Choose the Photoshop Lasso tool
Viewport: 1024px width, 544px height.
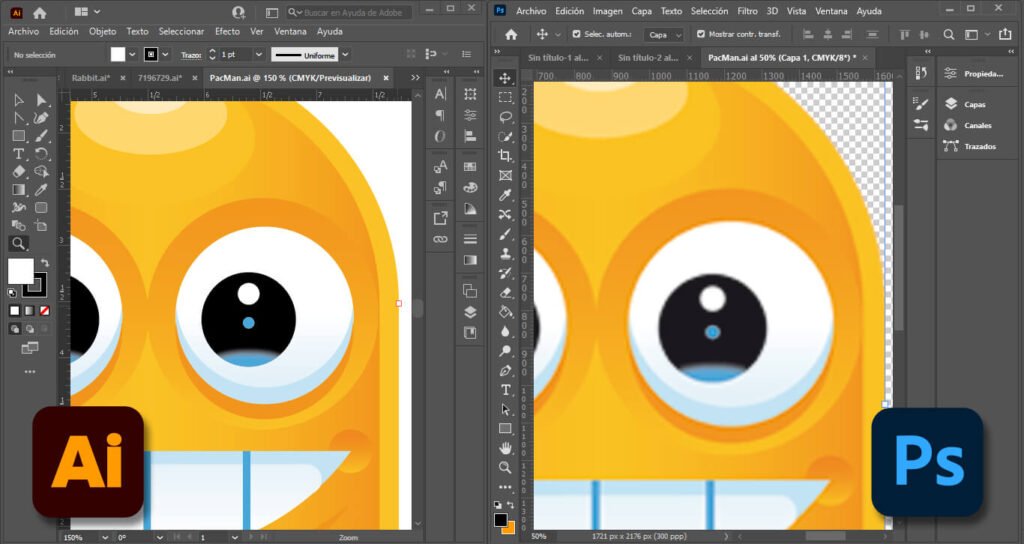click(505, 117)
